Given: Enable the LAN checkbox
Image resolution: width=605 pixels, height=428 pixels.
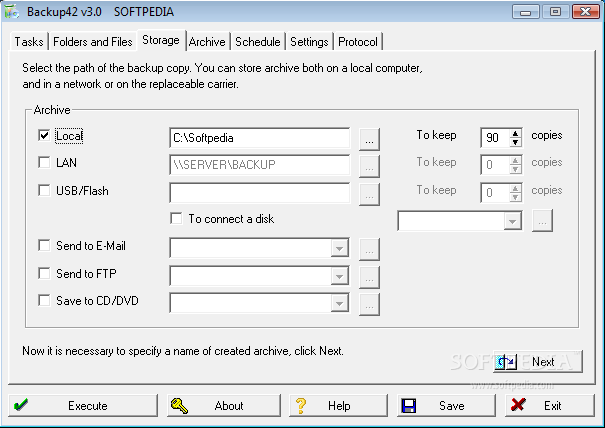Looking at the screenshot, I should (44, 162).
